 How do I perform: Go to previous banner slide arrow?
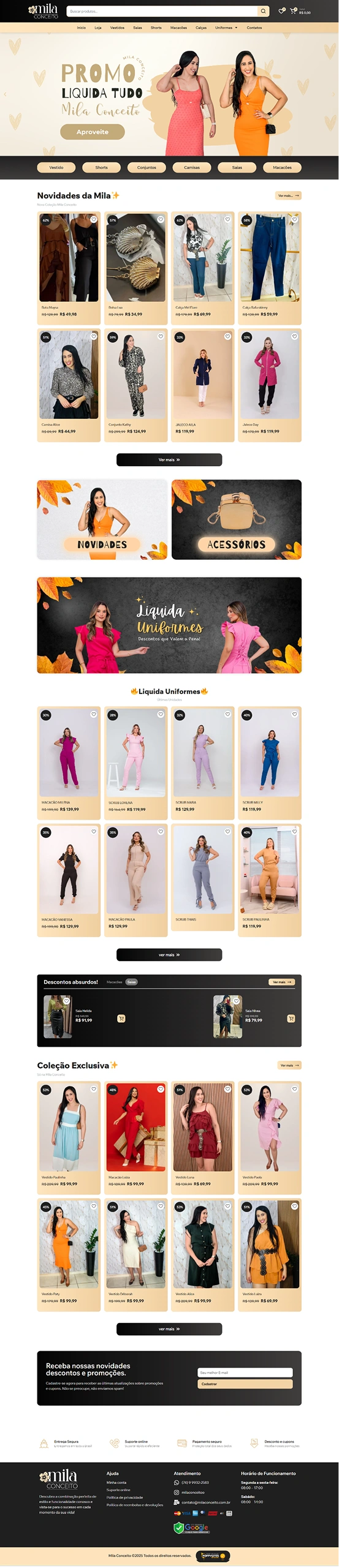tap(5, 94)
